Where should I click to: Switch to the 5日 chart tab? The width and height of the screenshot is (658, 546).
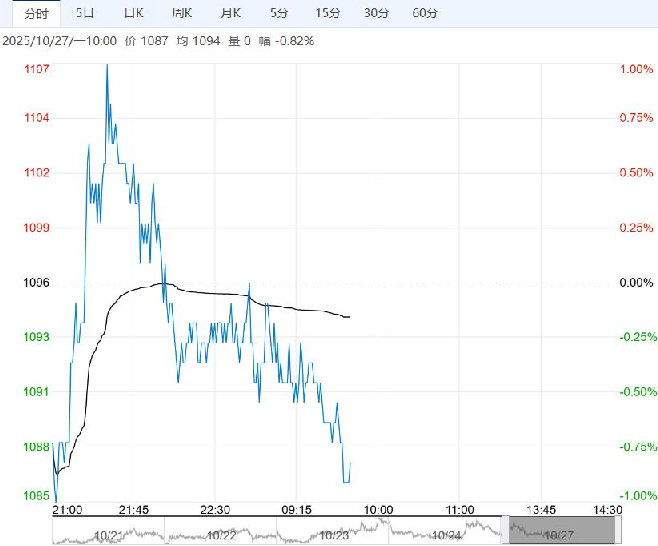[x=86, y=13]
